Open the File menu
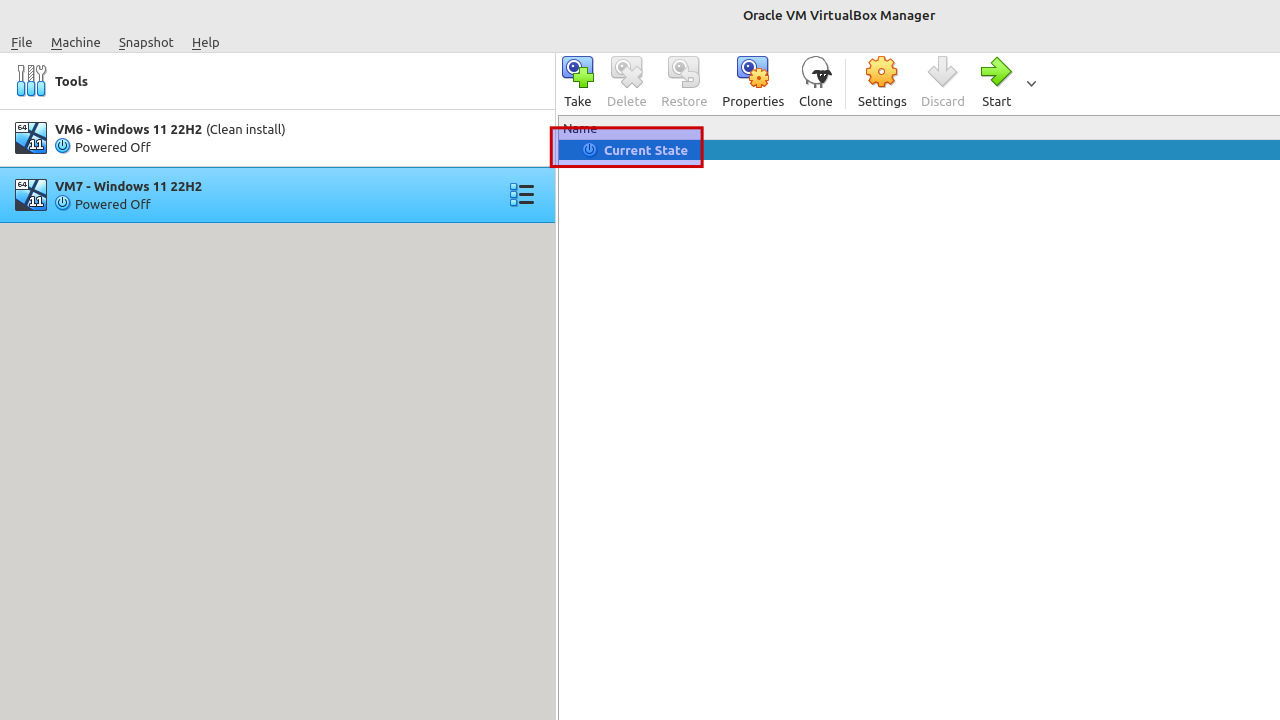Screen dimensions: 1280x720 tap(22, 42)
